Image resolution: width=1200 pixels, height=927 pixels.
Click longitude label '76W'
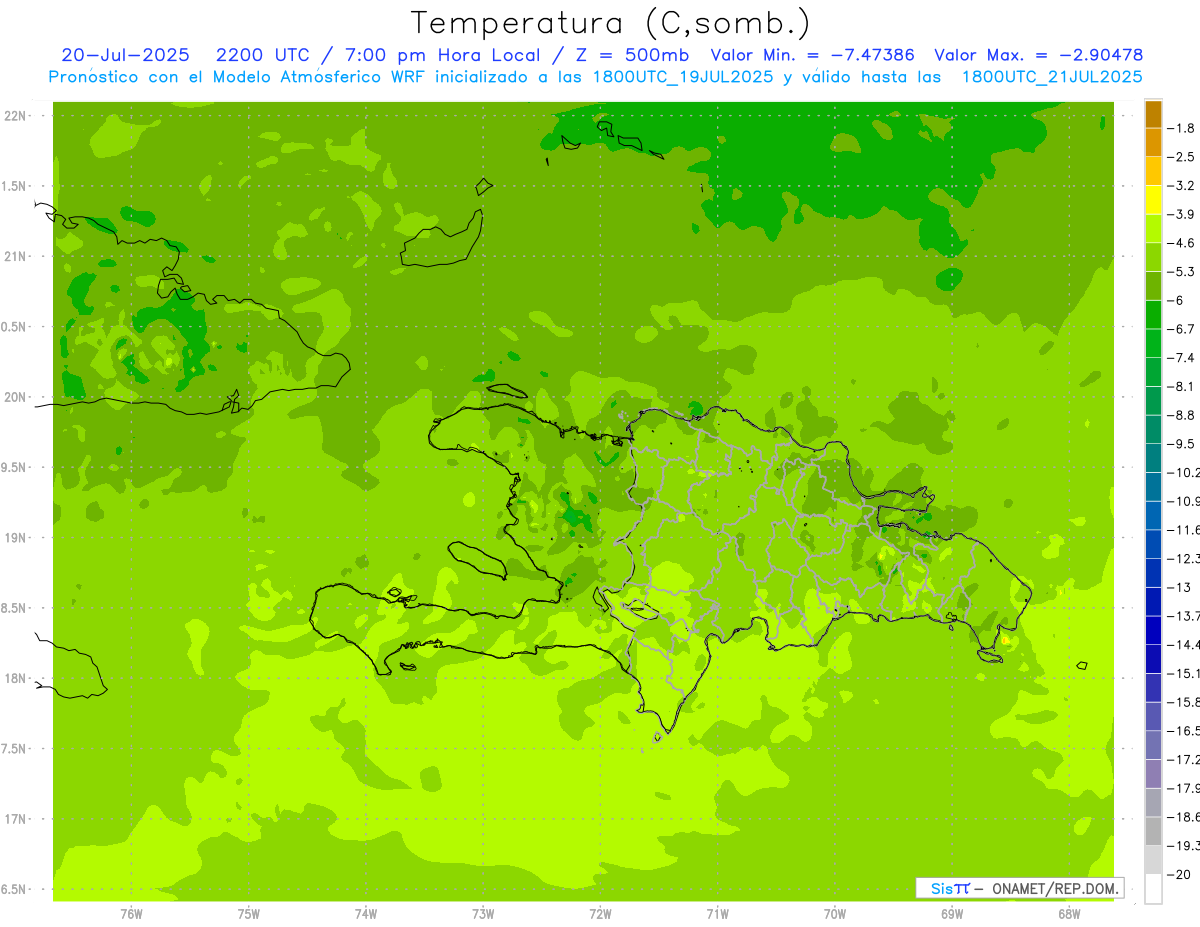coord(131,914)
